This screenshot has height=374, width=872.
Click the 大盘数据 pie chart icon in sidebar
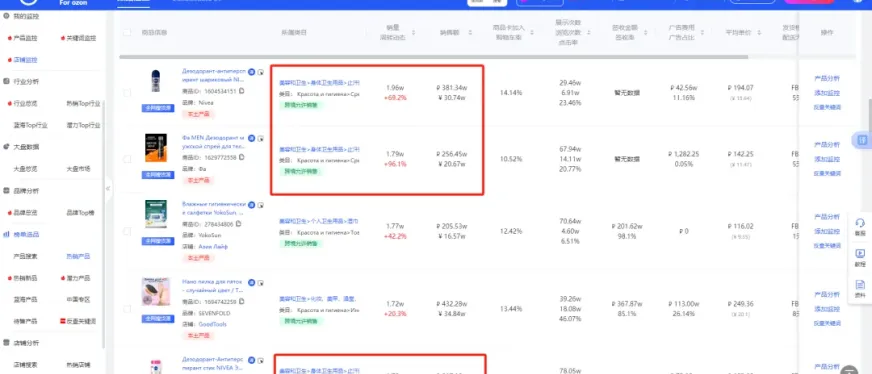click(7, 147)
